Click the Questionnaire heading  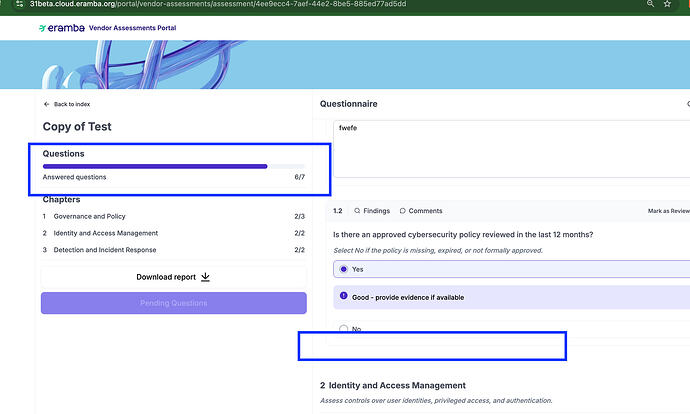click(349, 104)
